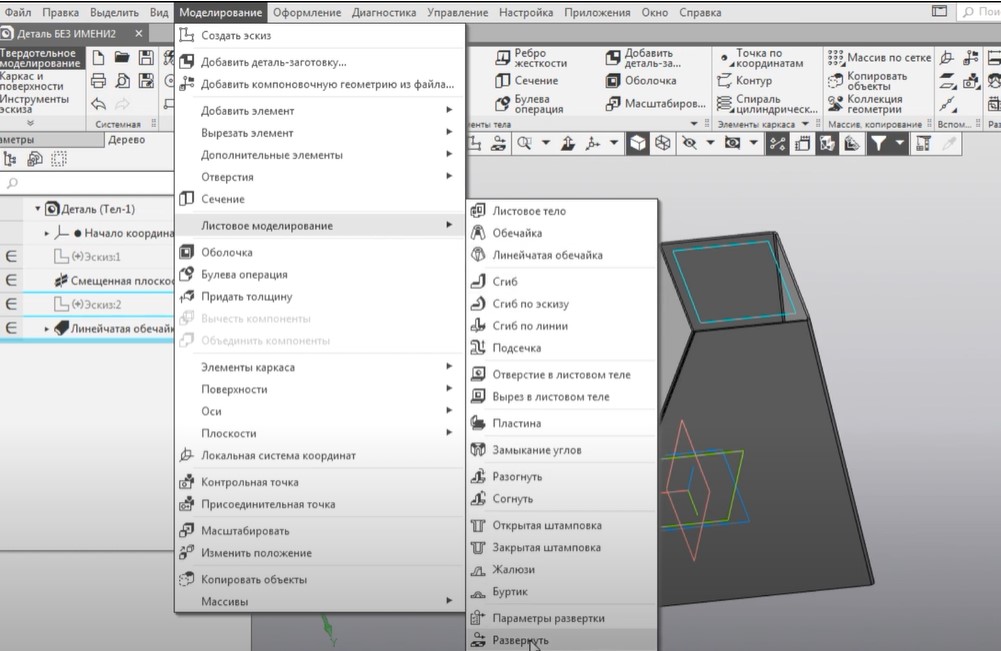This screenshot has height=651, width=1001.
Task: Collapse the Деталь (Тел-1) tree node
Action: coord(38,209)
